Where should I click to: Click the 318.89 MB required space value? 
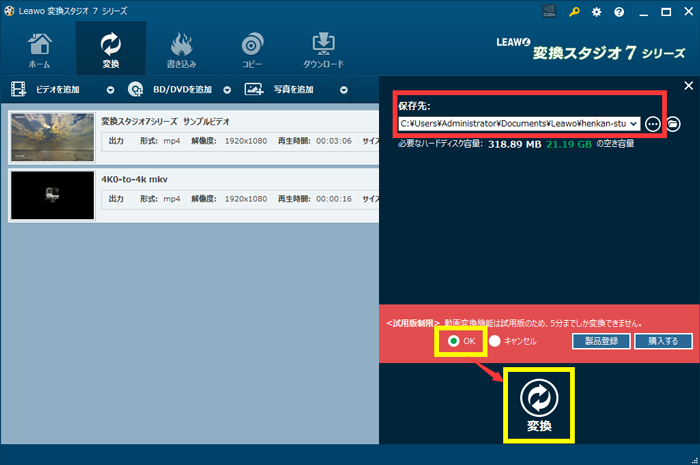click(514, 144)
